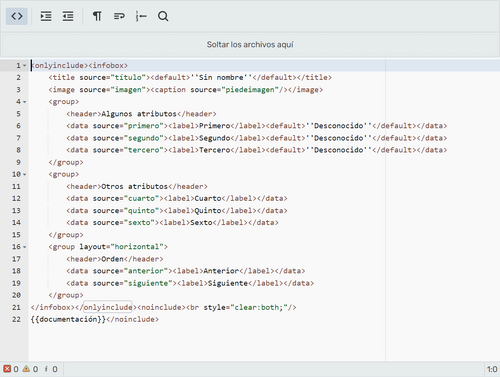Image resolution: width=500 pixels, height=377 pixels.
Task: Click line number 12 in the gutter
Action: (16, 199)
